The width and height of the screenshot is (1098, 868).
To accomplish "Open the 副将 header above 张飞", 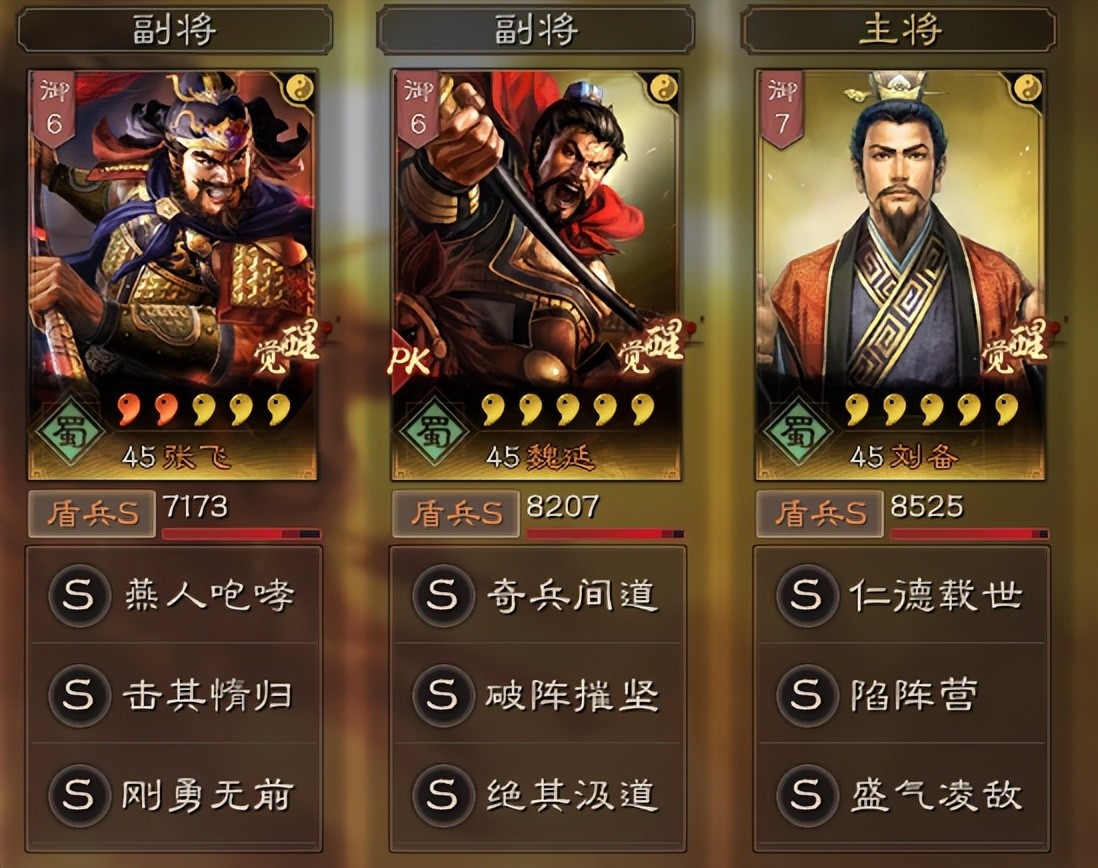I will (x=174, y=29).
